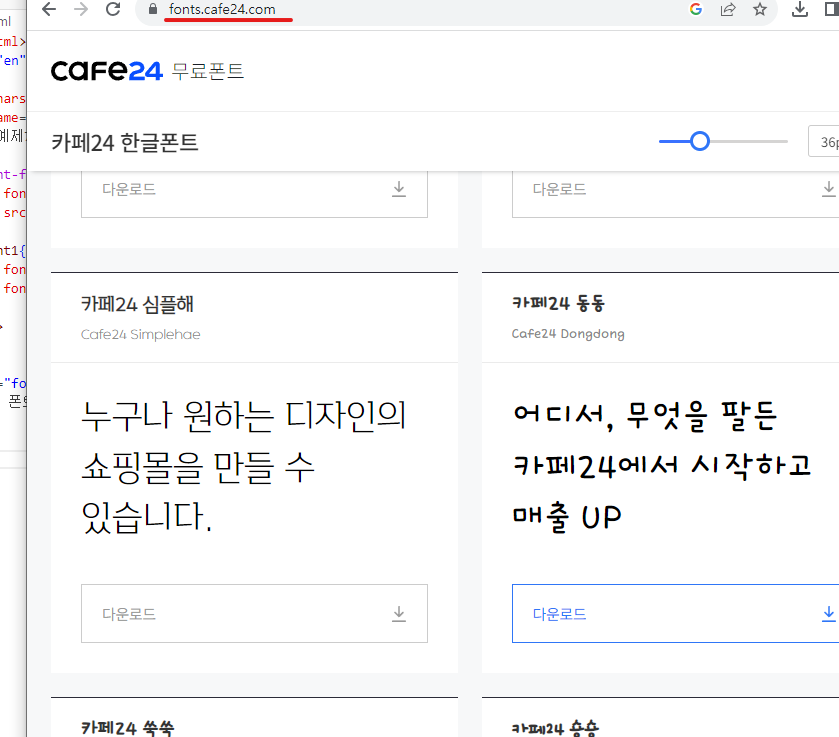Image resolution: width=839 pixels, height=737 pixels.
Task: Click the 카페24 한글폰트 heading
Action: [125, 142]
